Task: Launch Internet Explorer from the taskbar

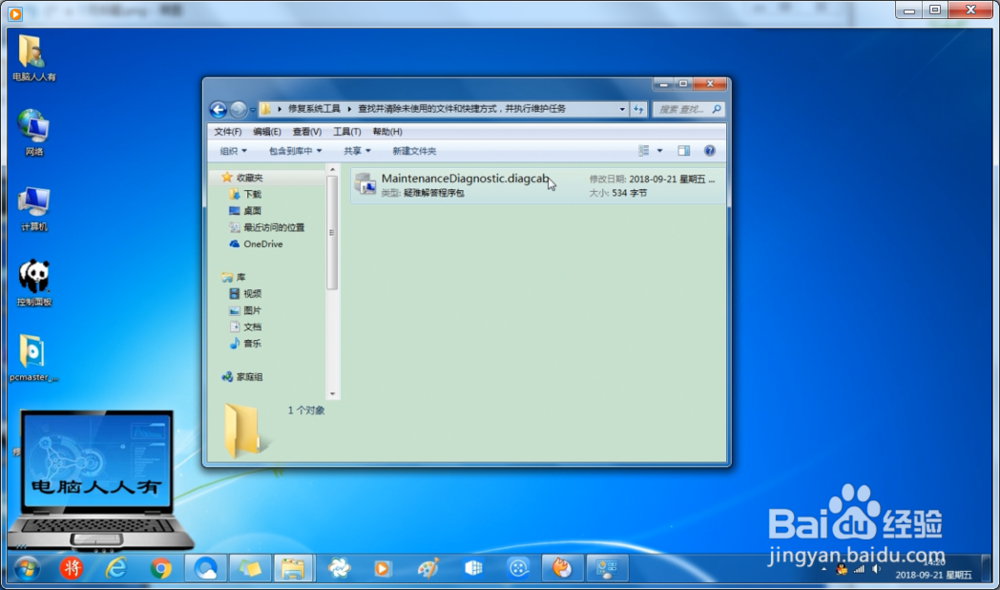Action: point(116,568)
